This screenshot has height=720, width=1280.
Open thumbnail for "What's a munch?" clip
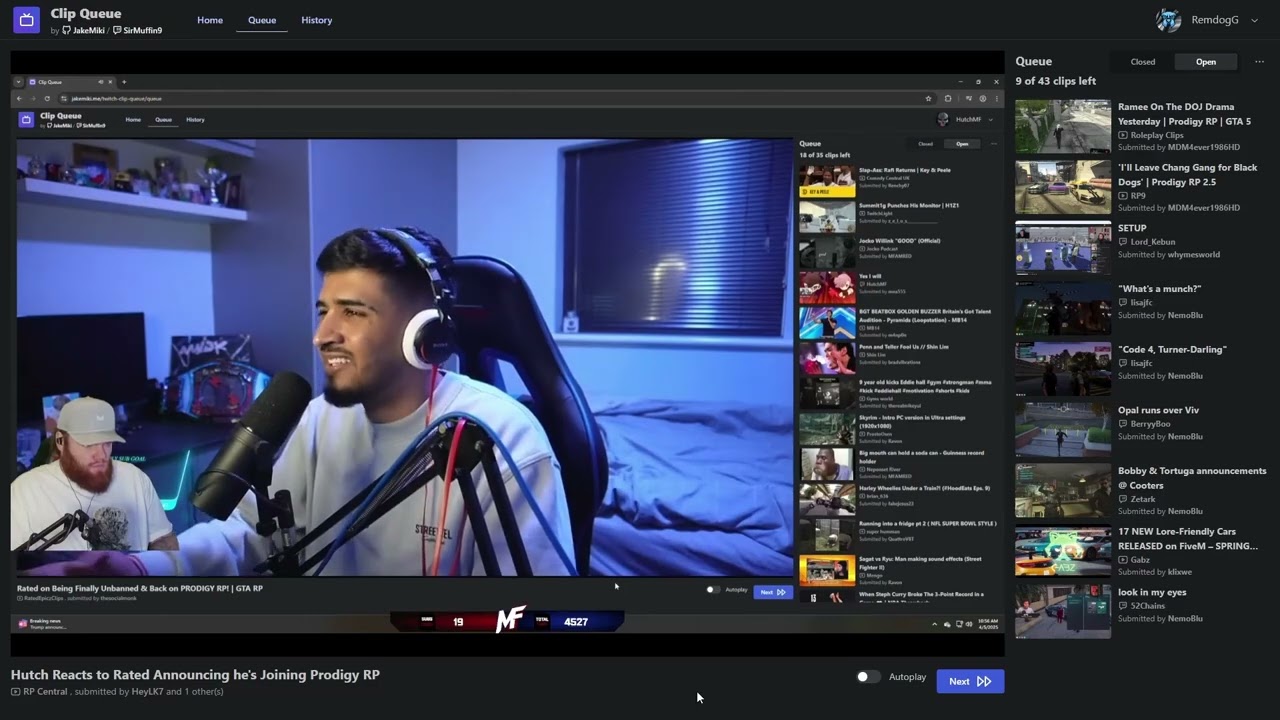click(1063, 308)
